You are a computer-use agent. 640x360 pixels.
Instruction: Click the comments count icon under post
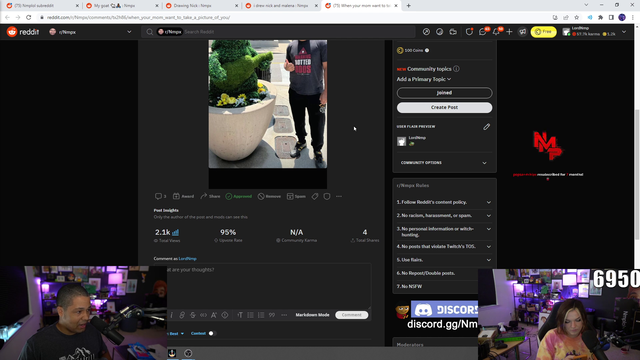(160, 196)
